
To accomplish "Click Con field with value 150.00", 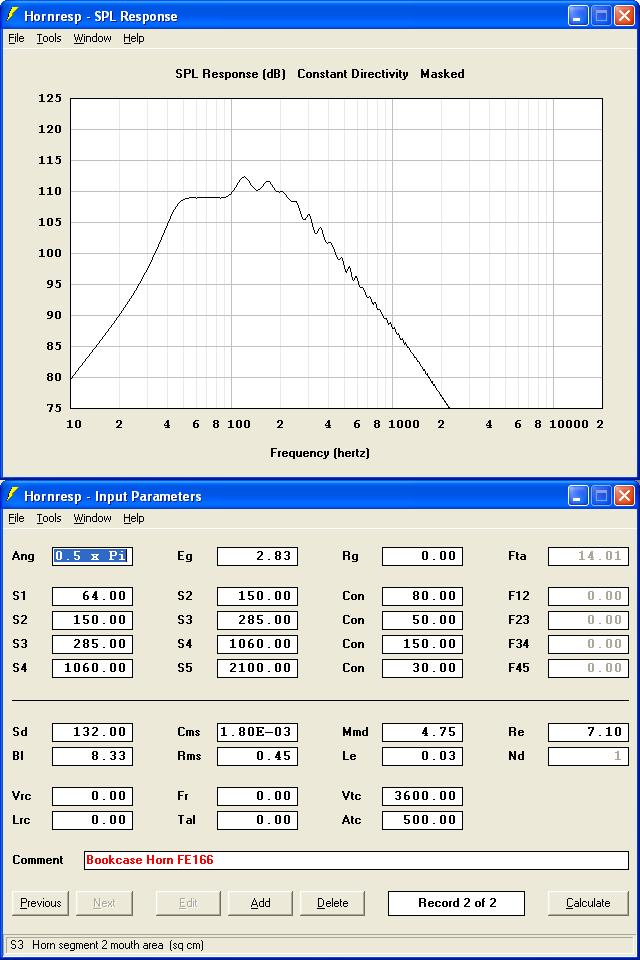I will coord(423,643).
